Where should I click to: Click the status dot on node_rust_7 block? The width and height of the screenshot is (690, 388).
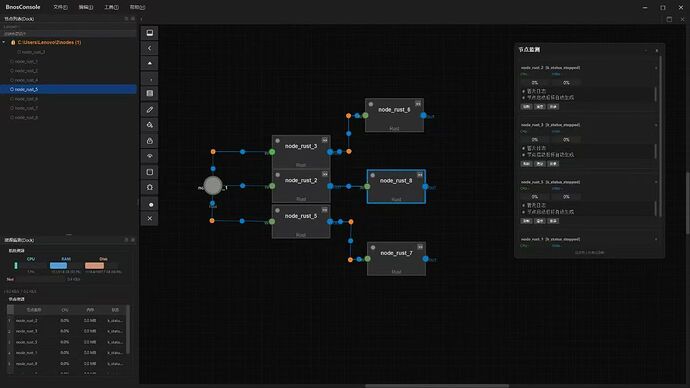[x=373, y=248]
